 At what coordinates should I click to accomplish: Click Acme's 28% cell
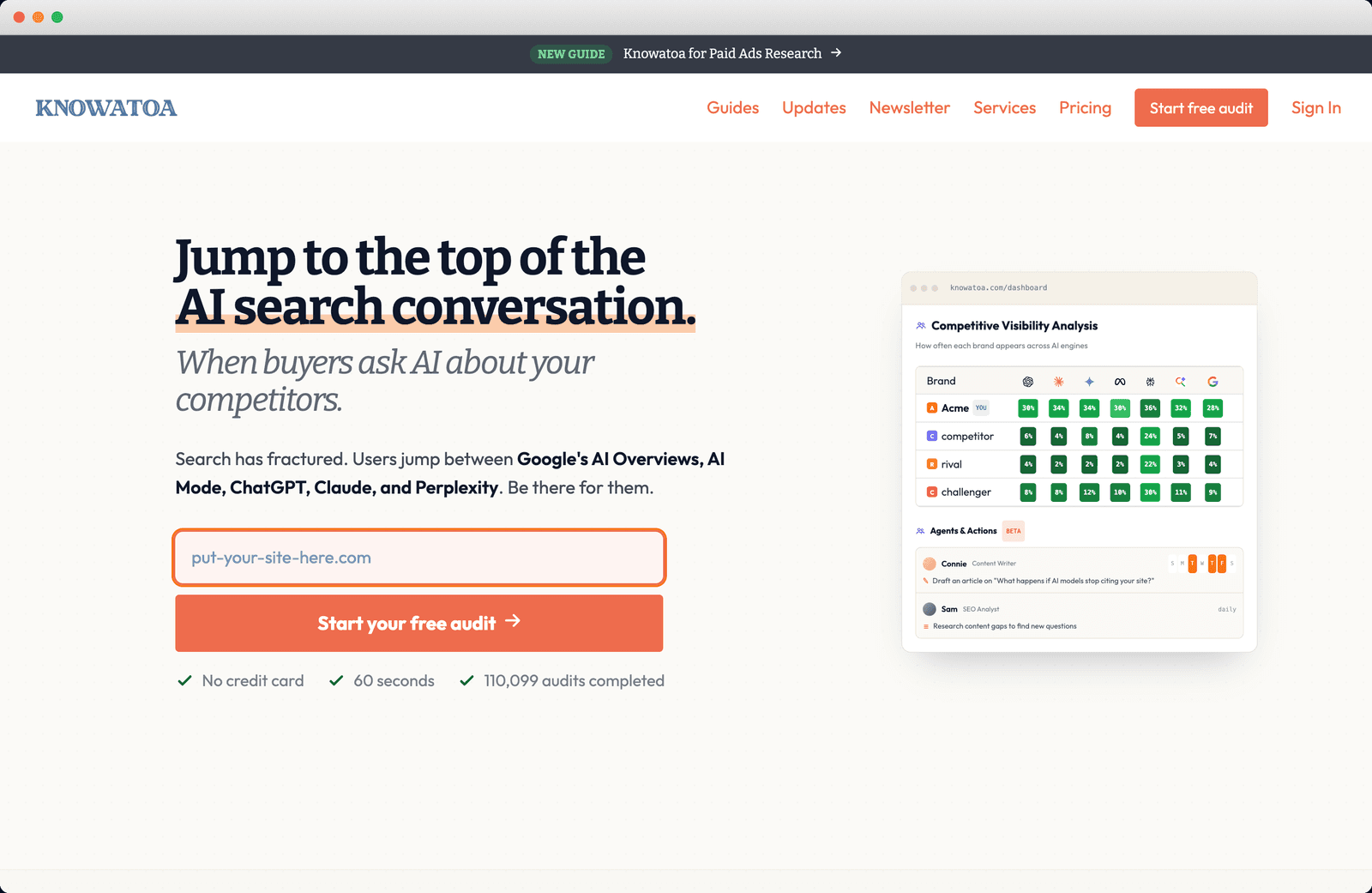tap(1213, 408)
